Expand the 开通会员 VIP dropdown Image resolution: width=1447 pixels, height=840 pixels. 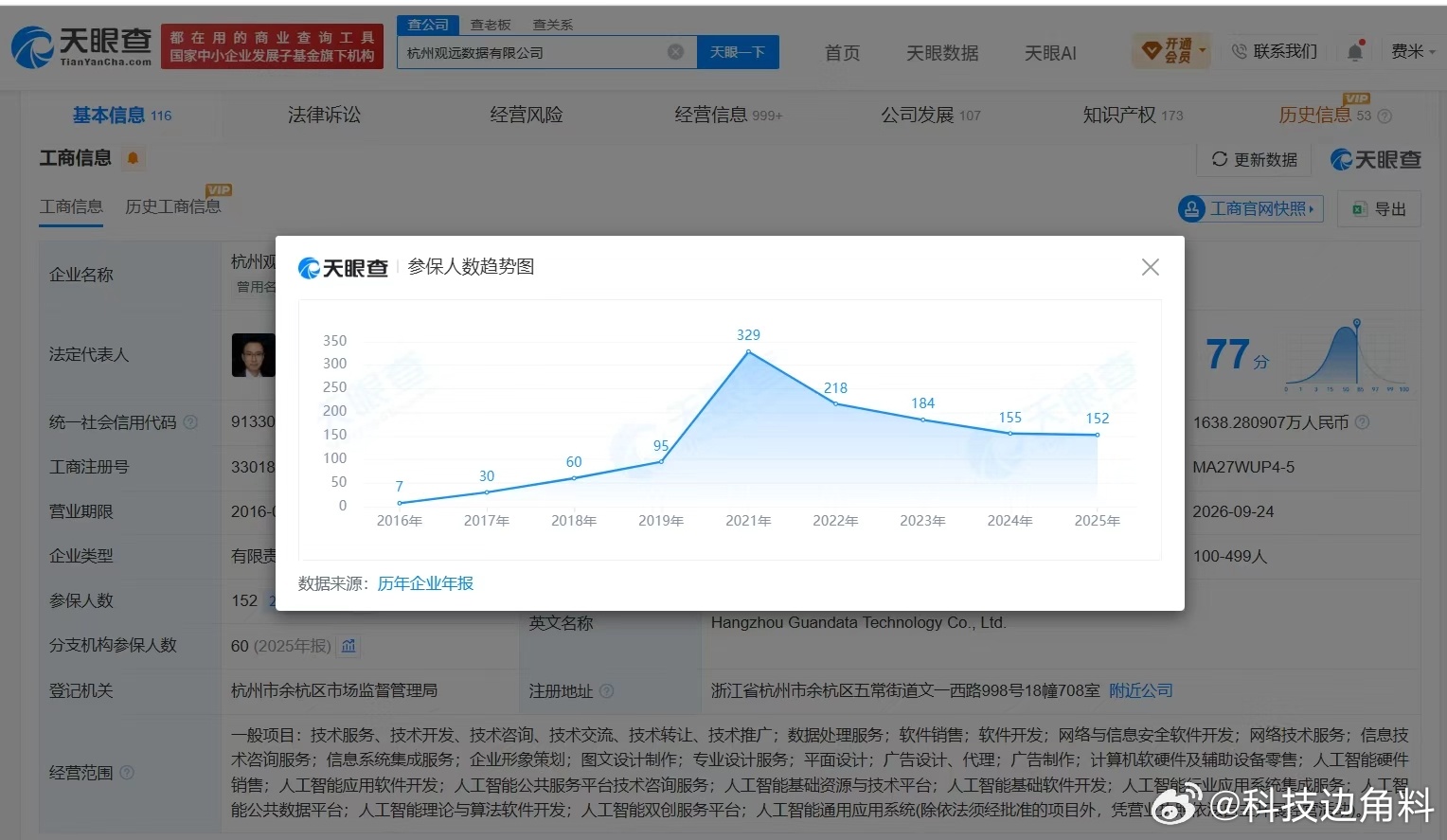pos(1170,51)
